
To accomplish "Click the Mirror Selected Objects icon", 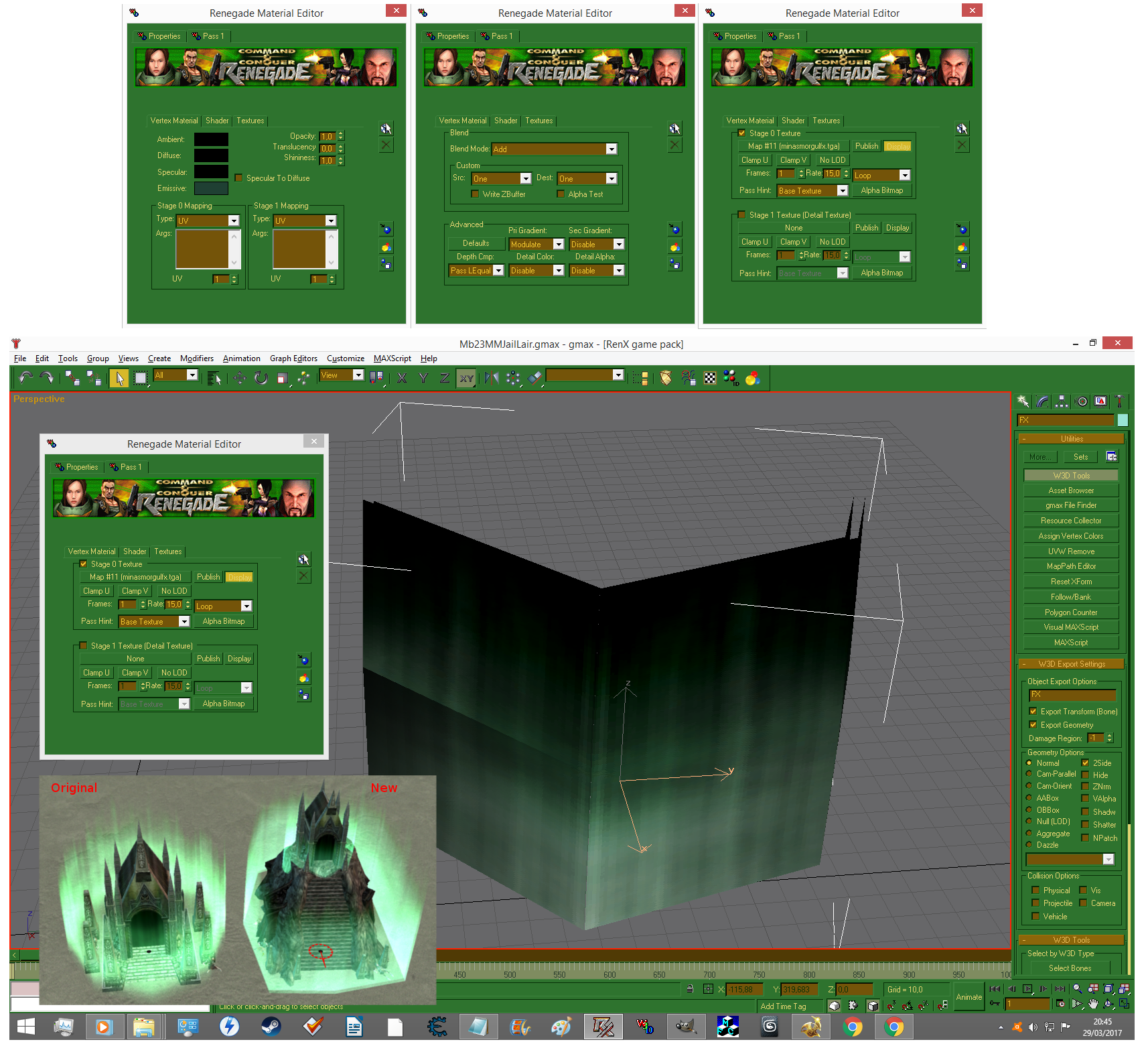I will pos(492,379).
